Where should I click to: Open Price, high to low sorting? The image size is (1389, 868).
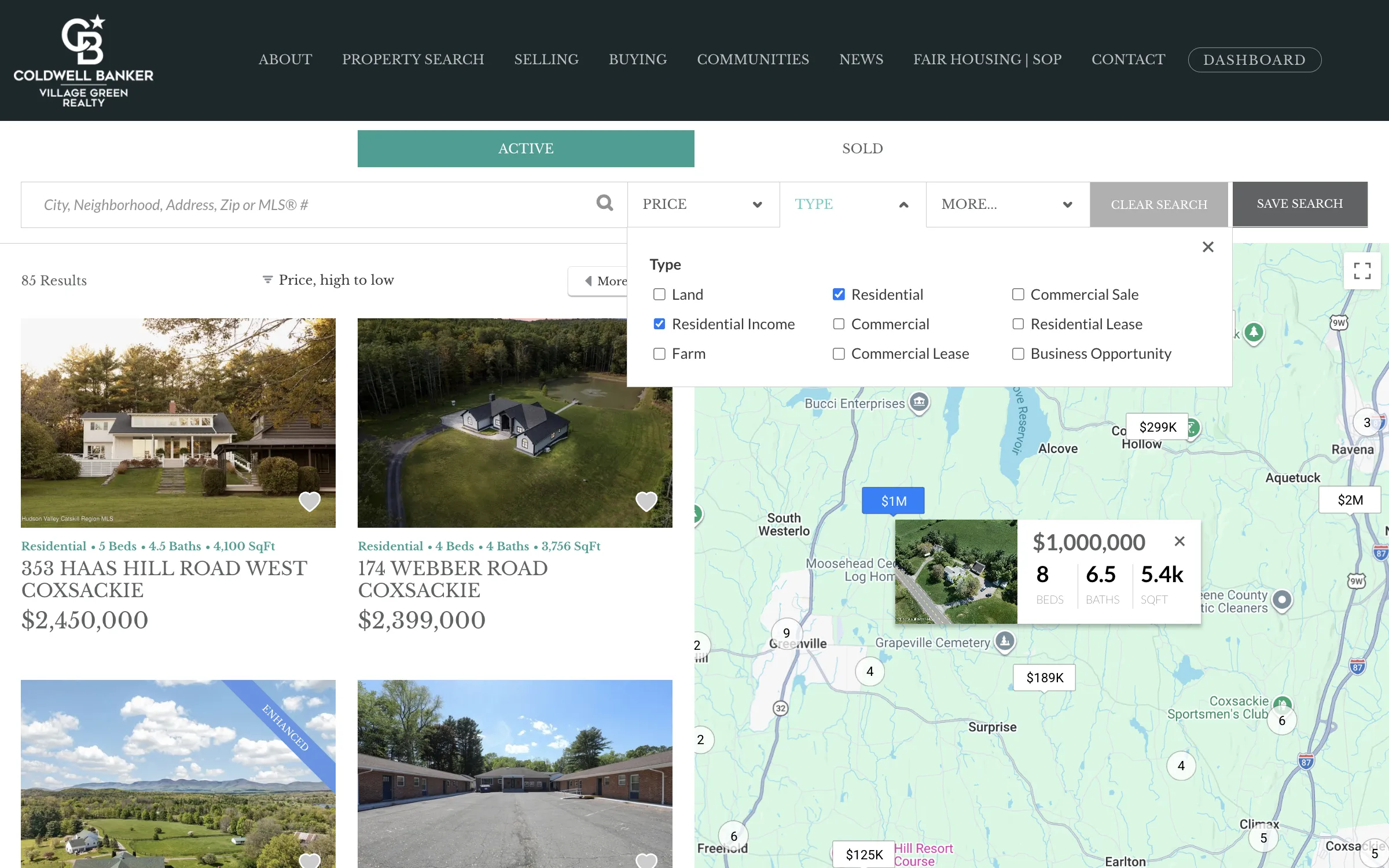[336, 279]
